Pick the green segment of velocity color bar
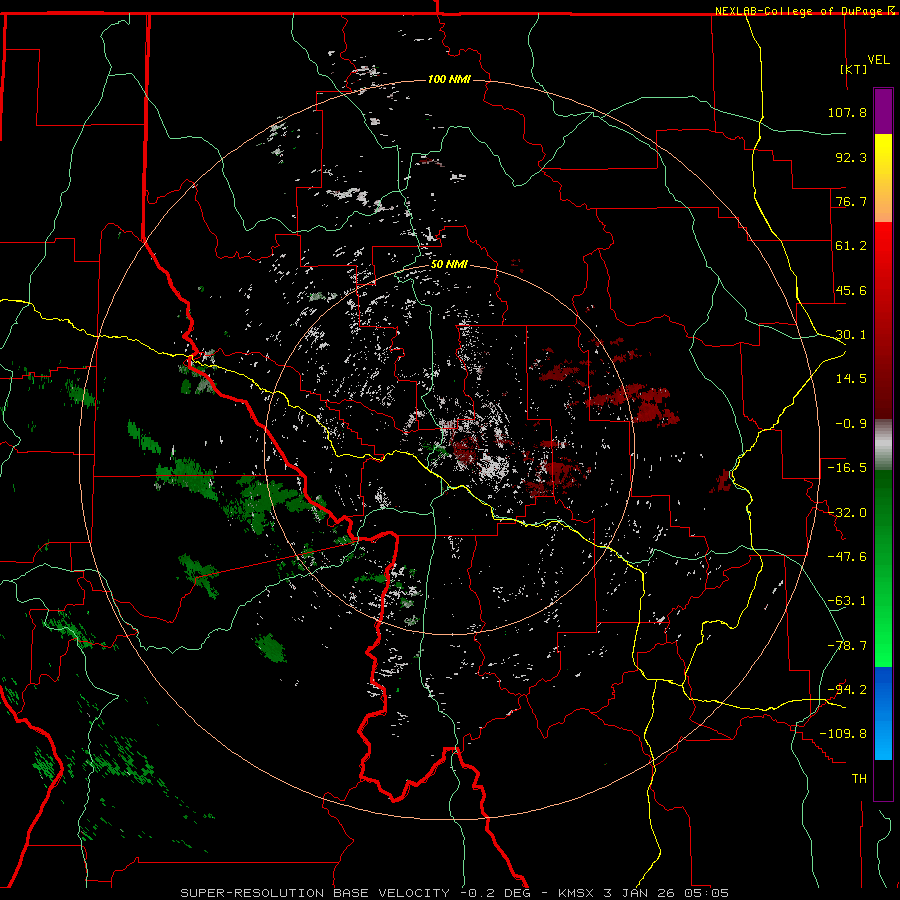 pyautogui.click(x=883, y=568)
